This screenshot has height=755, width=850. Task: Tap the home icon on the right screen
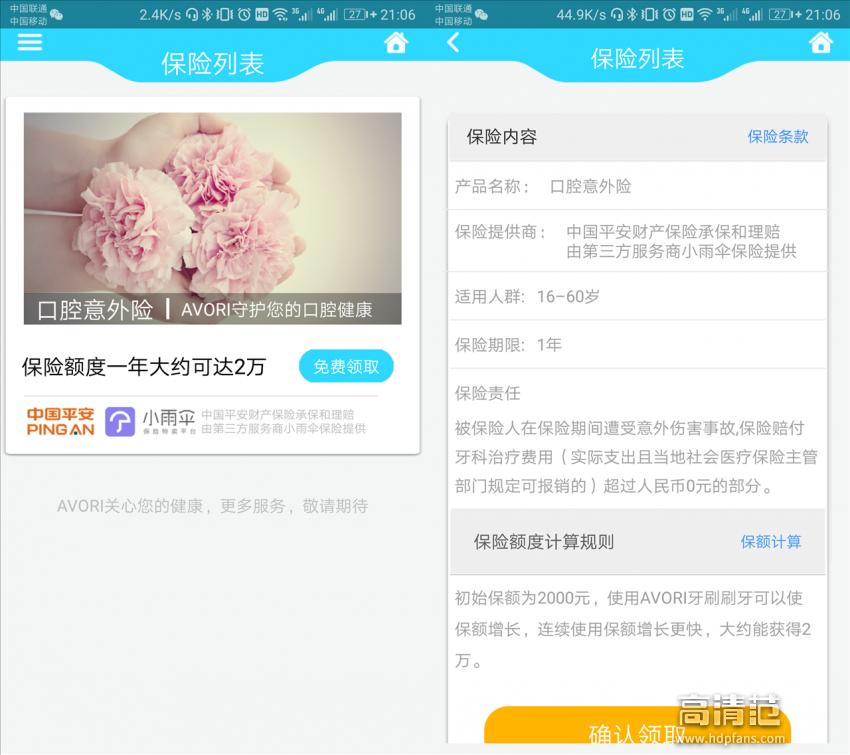coord(822,42)
